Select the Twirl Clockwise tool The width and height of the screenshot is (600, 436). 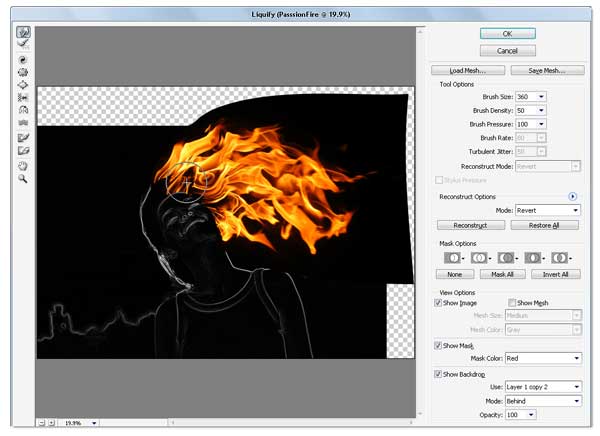(x=22, y=60)
